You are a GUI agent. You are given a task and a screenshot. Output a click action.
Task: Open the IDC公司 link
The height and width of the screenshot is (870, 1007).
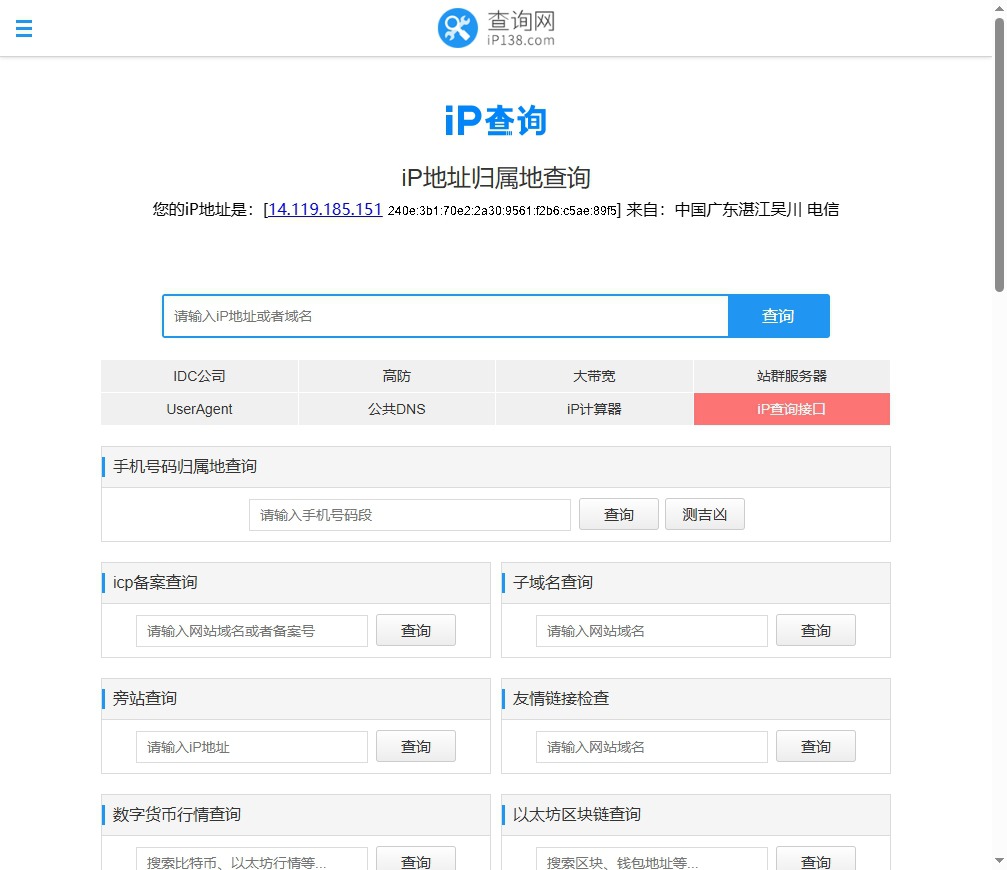[x=199, y=376]
